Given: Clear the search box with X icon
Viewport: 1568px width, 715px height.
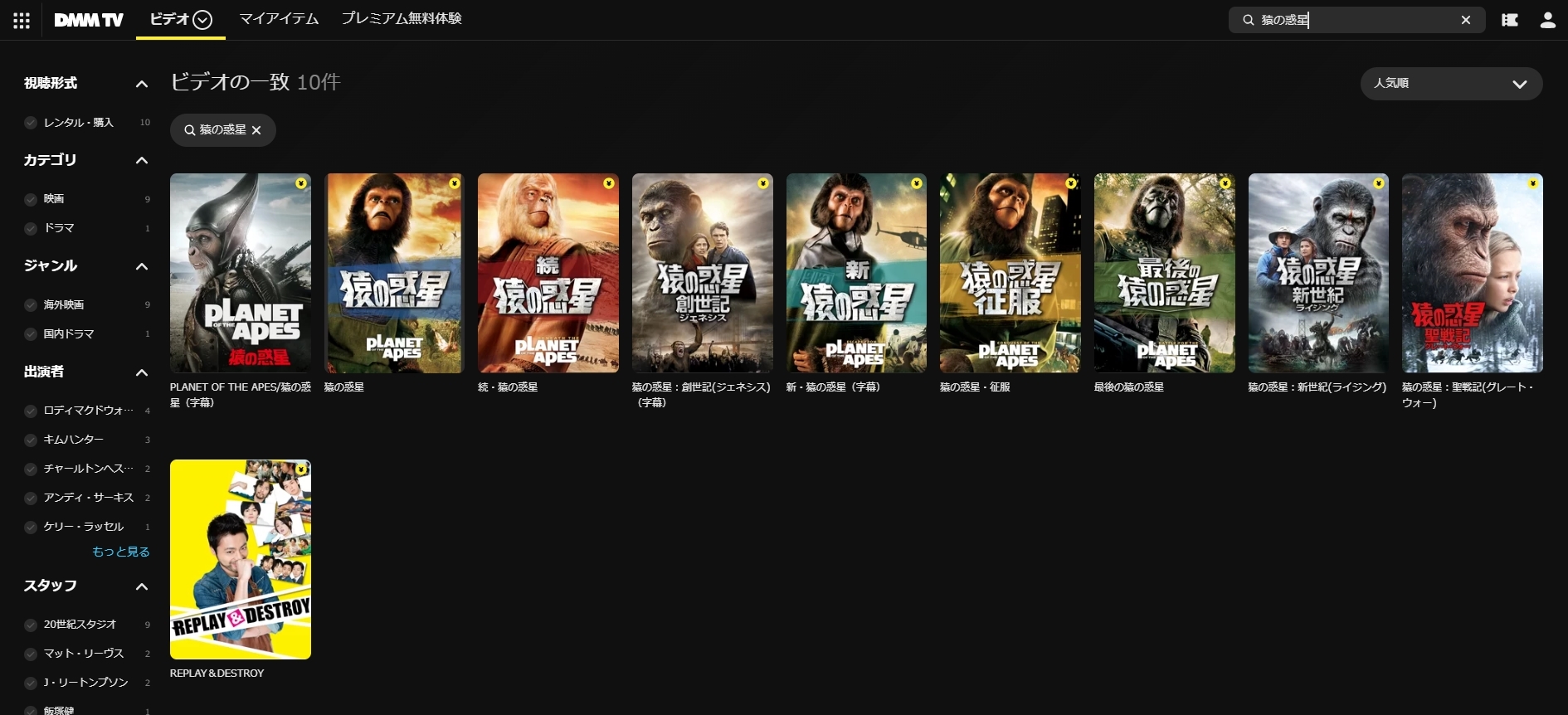Looking at the screenshot, I should point(1466,20).
